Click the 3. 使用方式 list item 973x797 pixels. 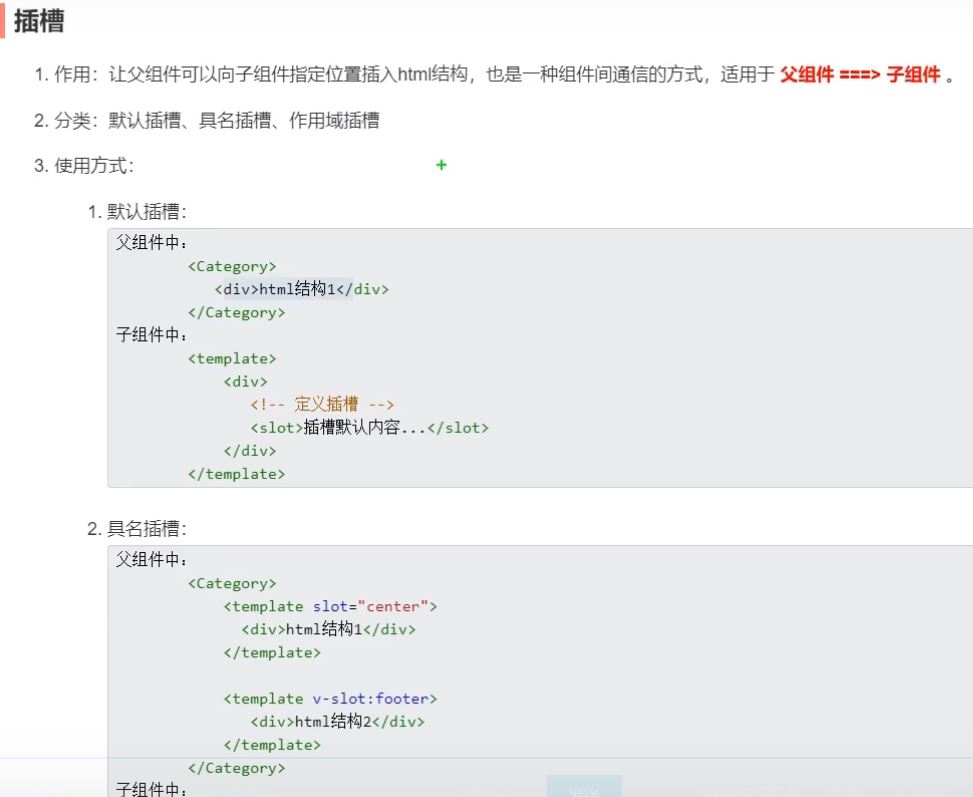tap(84, 166)
